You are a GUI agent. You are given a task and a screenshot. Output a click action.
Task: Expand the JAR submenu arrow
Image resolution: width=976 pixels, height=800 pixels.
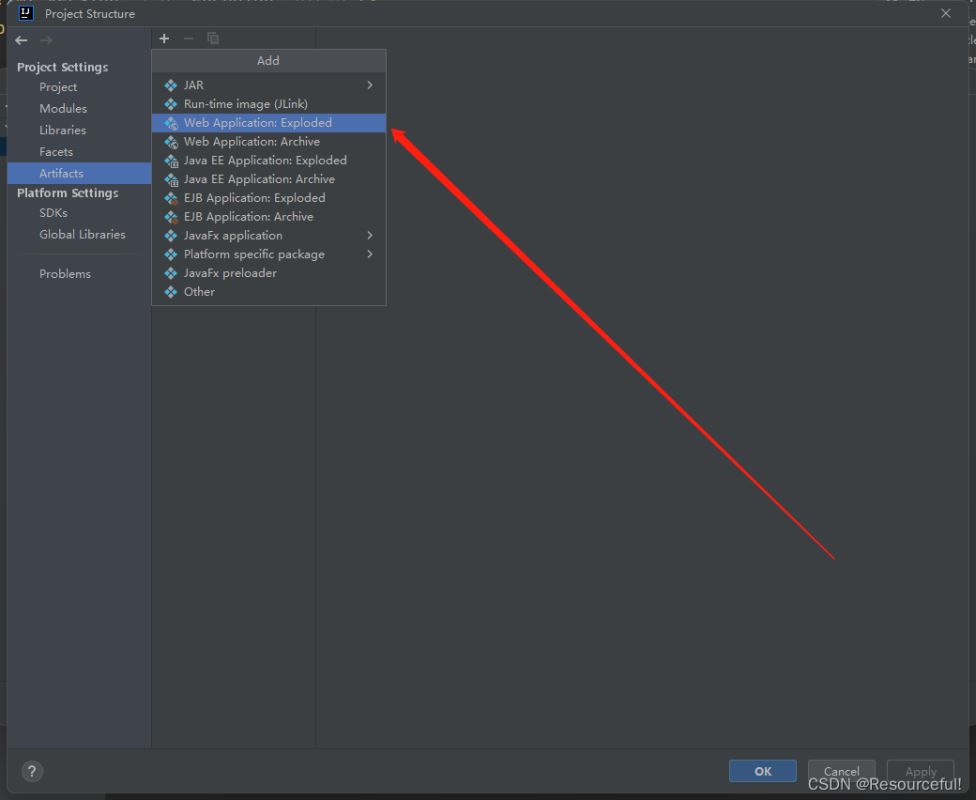(x=370, y=85)
